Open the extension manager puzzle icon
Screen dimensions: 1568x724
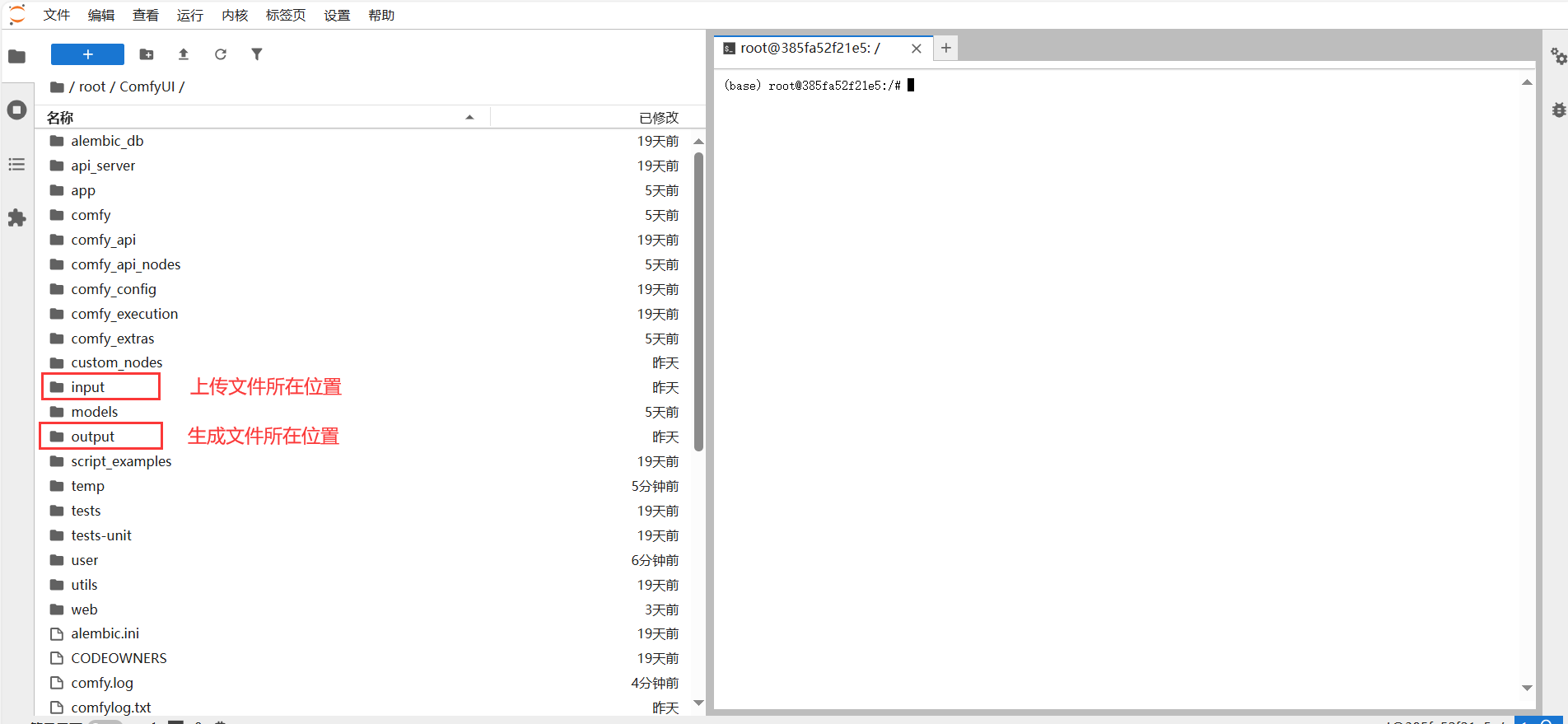16,218
